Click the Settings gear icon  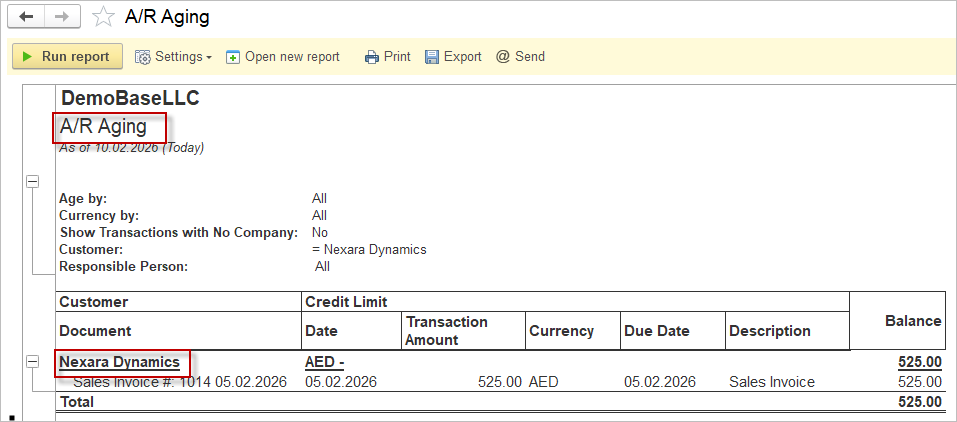pyautogui.click(x=143, y=57)
